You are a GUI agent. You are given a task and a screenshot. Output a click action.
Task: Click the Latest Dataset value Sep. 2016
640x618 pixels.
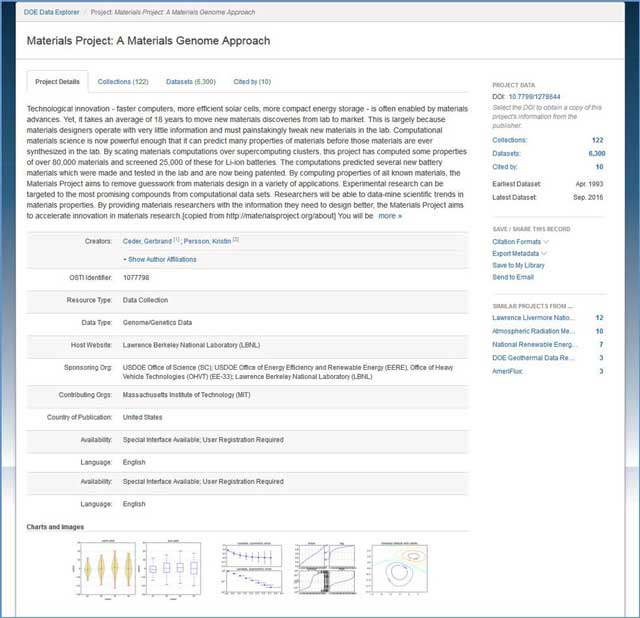tap(588, 198)
